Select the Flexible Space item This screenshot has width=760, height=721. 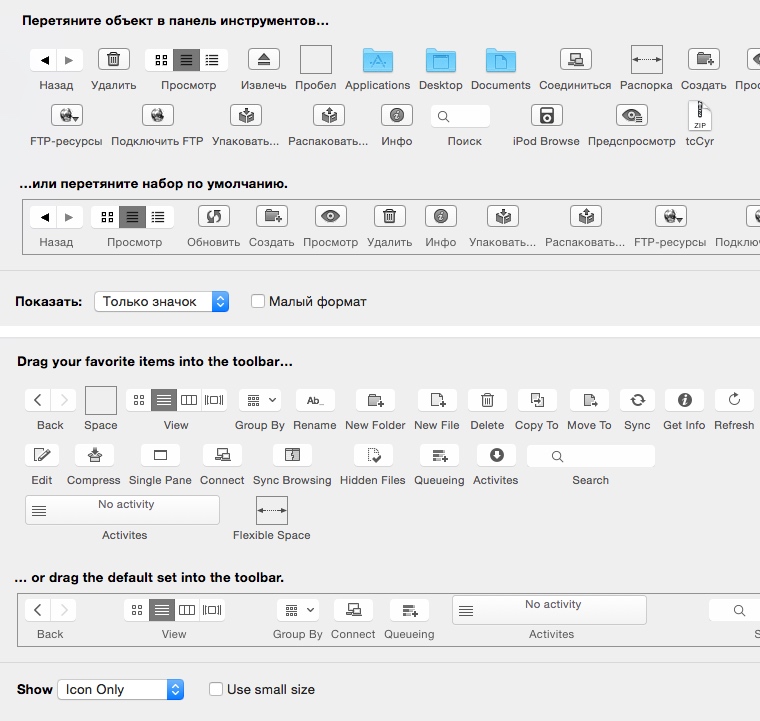(272, 511)
